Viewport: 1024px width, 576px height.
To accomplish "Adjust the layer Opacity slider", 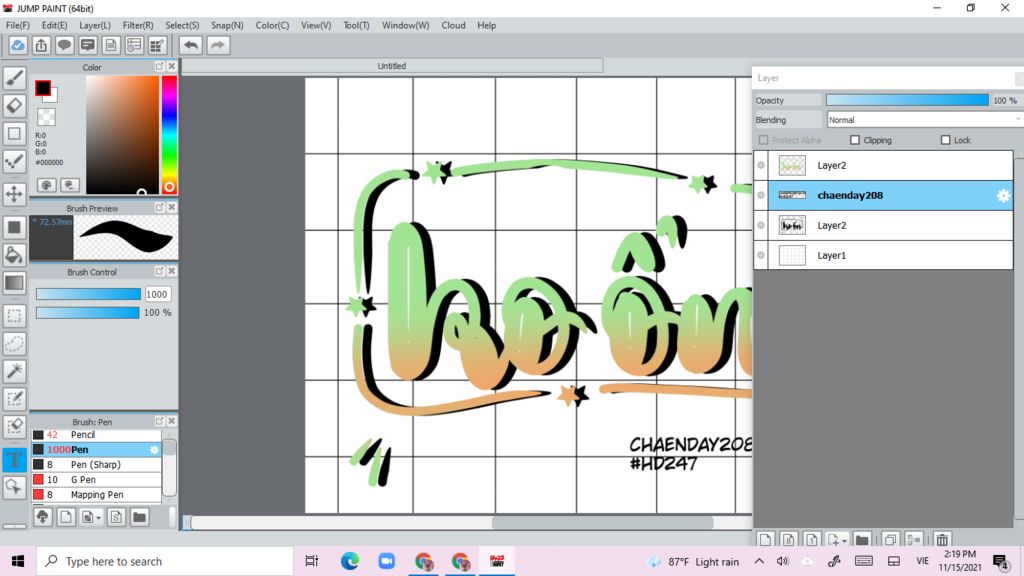I will click(x=906, y=100).
